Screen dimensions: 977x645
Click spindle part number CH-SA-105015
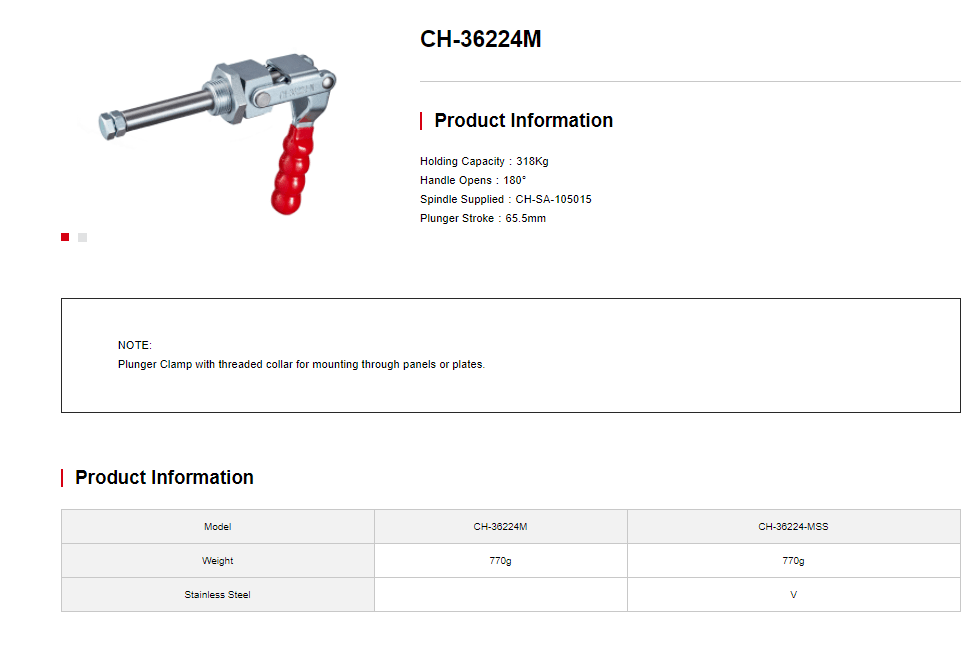(553, 199)
